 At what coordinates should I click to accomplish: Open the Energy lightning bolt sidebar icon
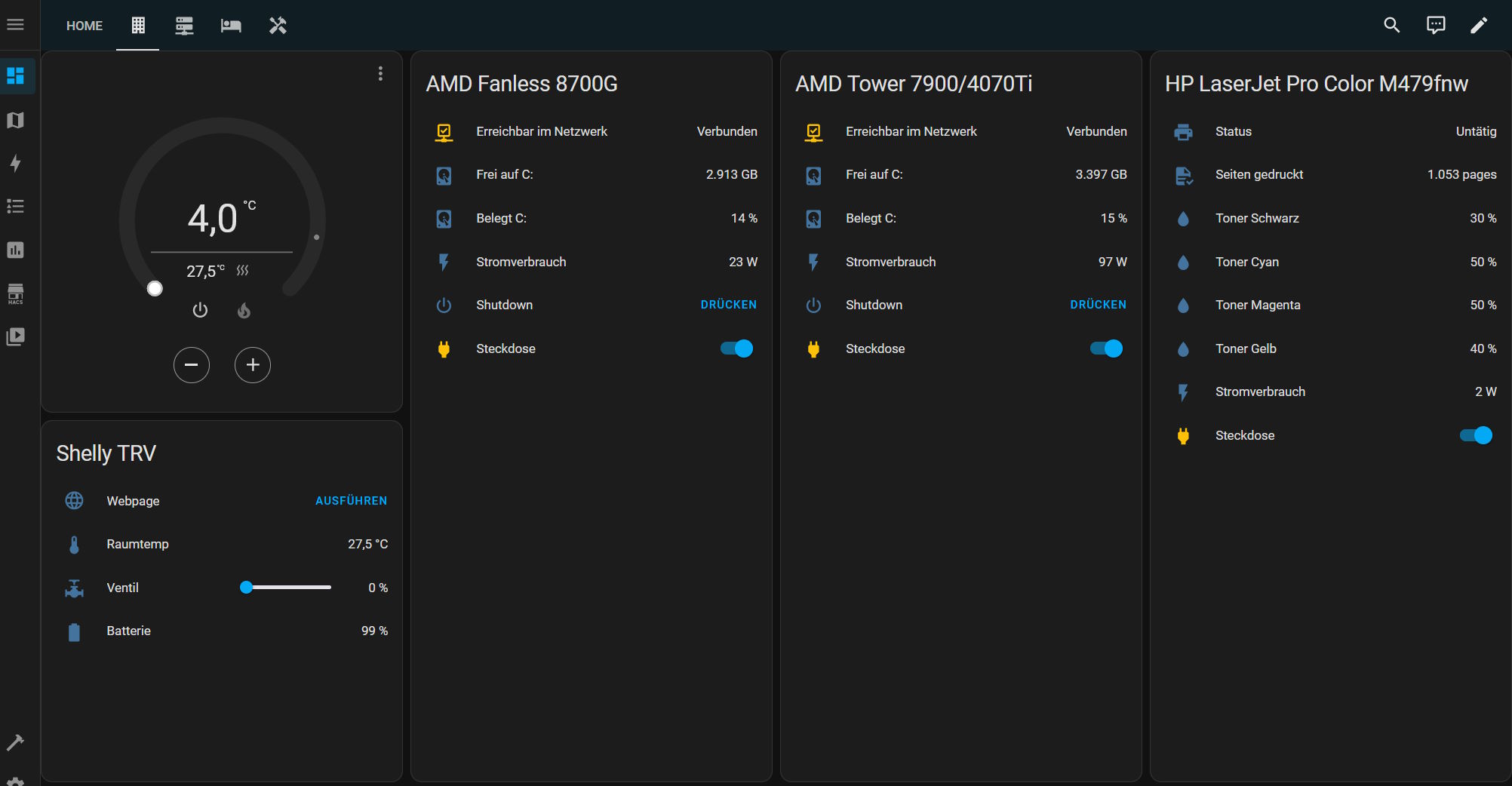[x=16, y=164]
